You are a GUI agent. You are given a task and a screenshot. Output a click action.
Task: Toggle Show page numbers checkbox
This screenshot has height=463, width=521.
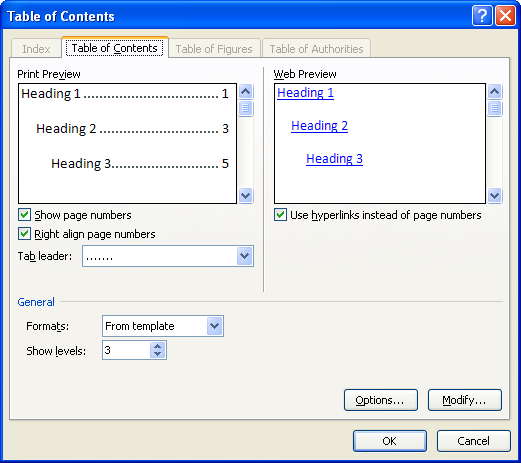coord(24,215)
